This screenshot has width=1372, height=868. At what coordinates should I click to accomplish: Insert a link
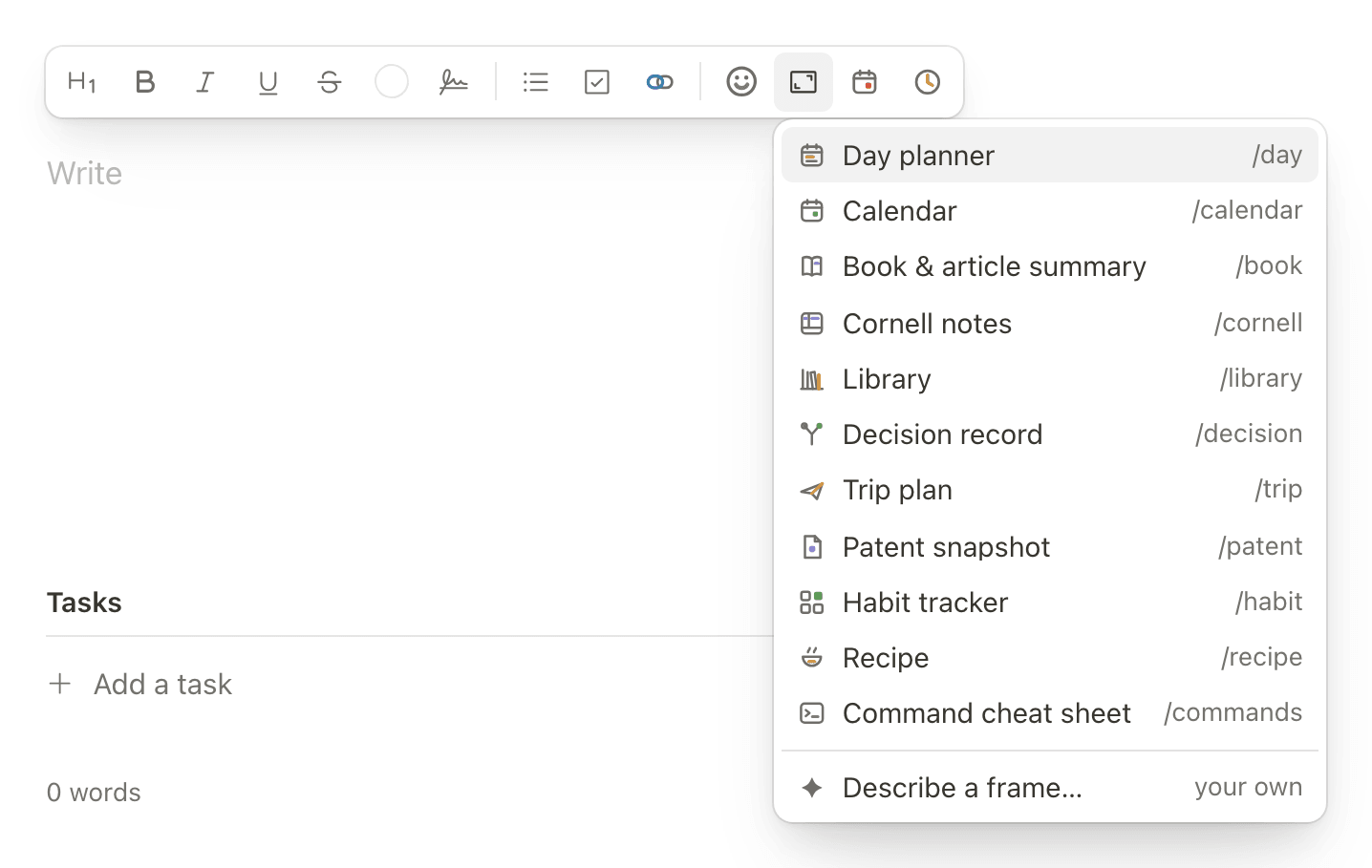[x=659, y=82]
